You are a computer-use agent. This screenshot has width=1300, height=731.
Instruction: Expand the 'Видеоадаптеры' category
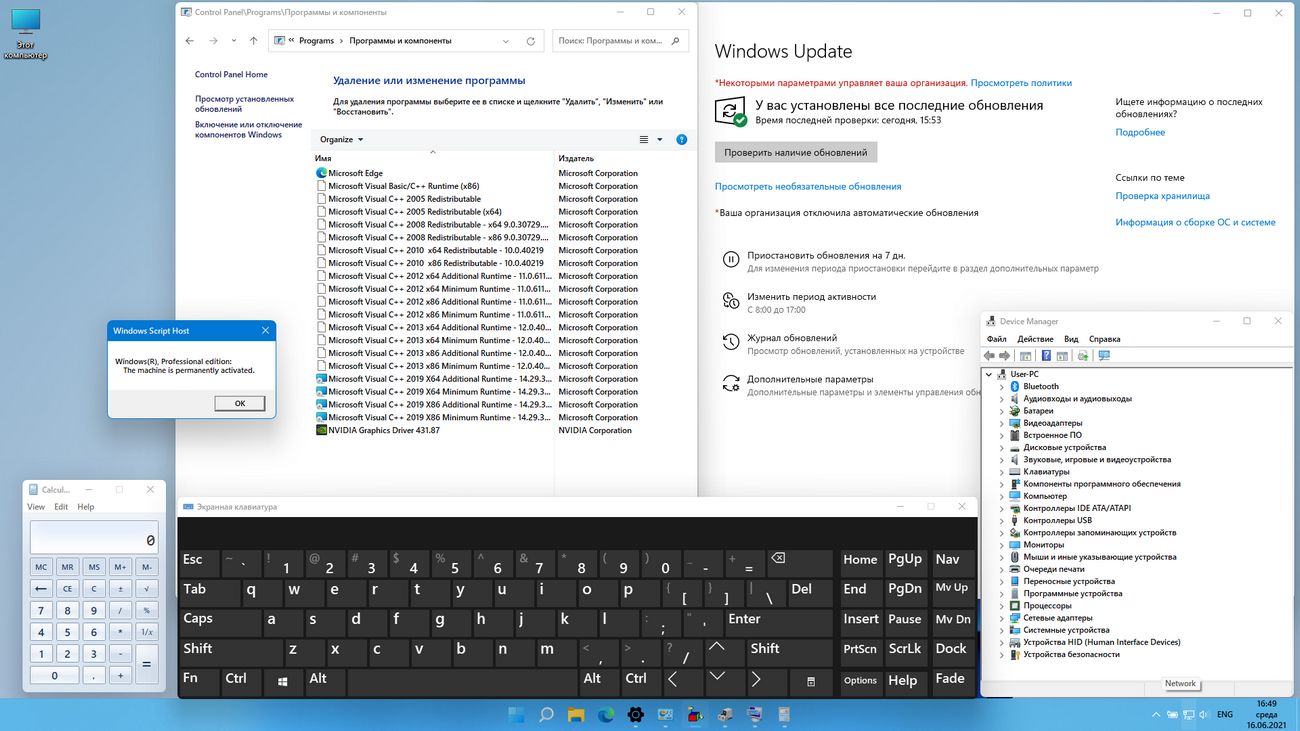(1002, 423)
